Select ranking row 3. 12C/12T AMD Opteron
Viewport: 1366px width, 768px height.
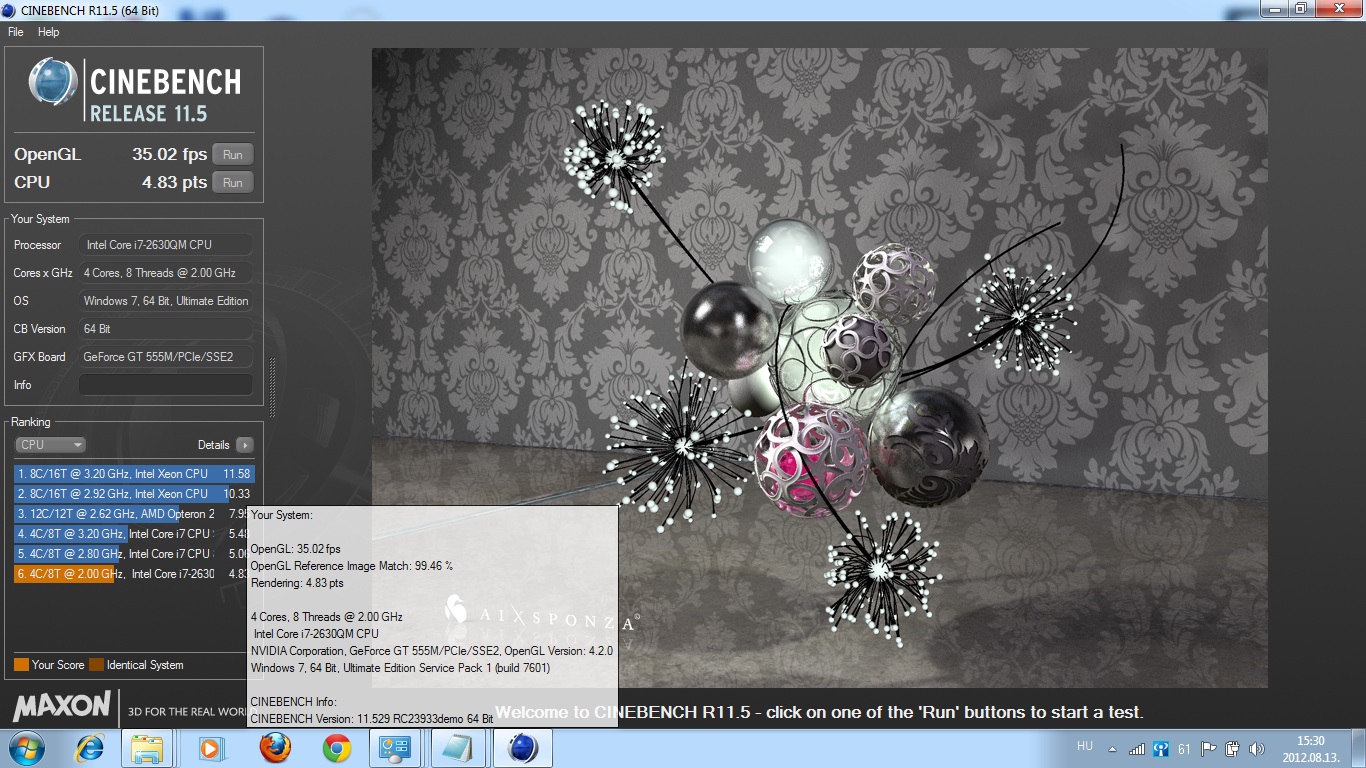click(x=134, y=514)
